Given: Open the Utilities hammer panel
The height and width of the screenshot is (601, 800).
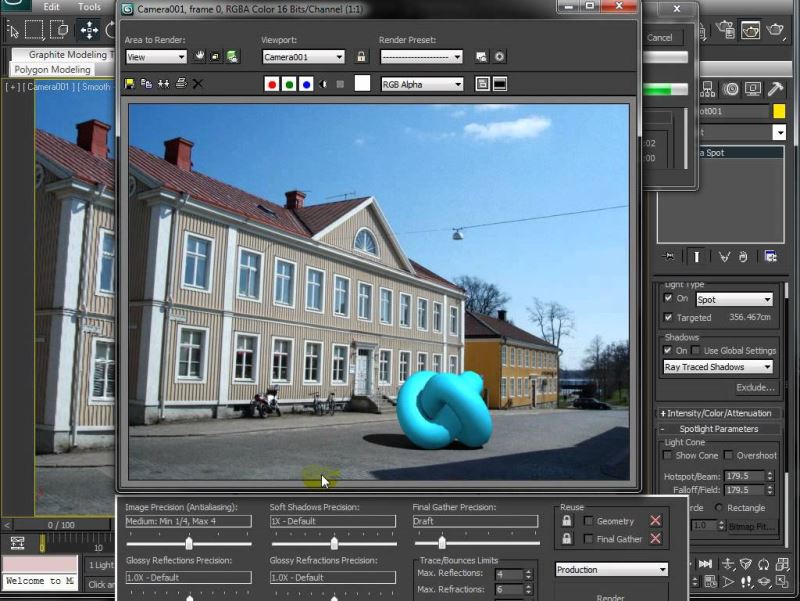Looking at the screenshot, I should tap(774, 89).
